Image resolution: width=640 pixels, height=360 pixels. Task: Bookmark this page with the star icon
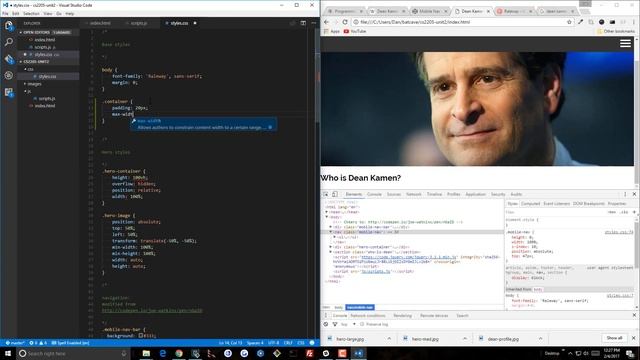tap(569, 22)
